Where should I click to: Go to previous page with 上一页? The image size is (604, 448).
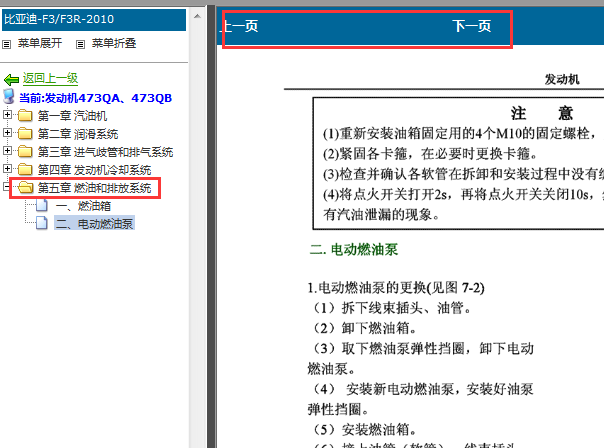click(x=240, y=26)
